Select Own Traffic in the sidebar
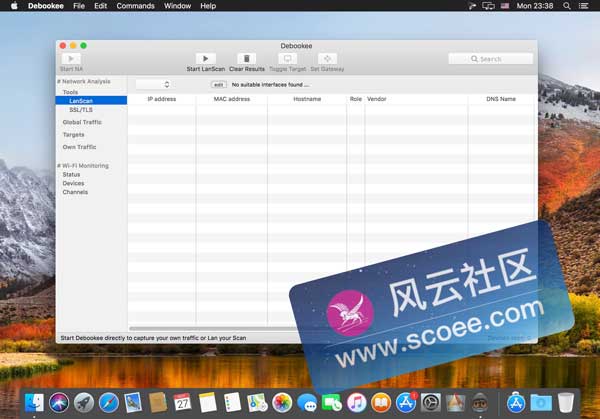600x419 pixels. tap(79, 147)
